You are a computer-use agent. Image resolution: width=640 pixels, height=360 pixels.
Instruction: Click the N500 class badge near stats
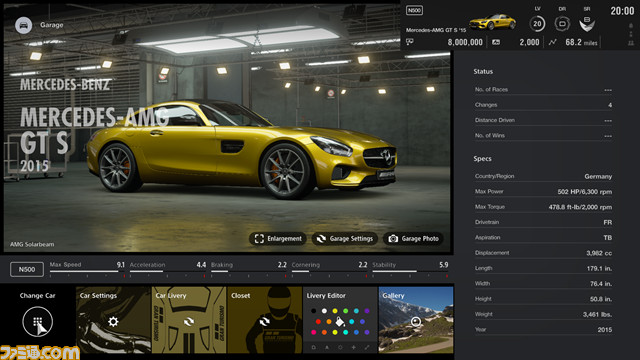click(x=27, y=269)
